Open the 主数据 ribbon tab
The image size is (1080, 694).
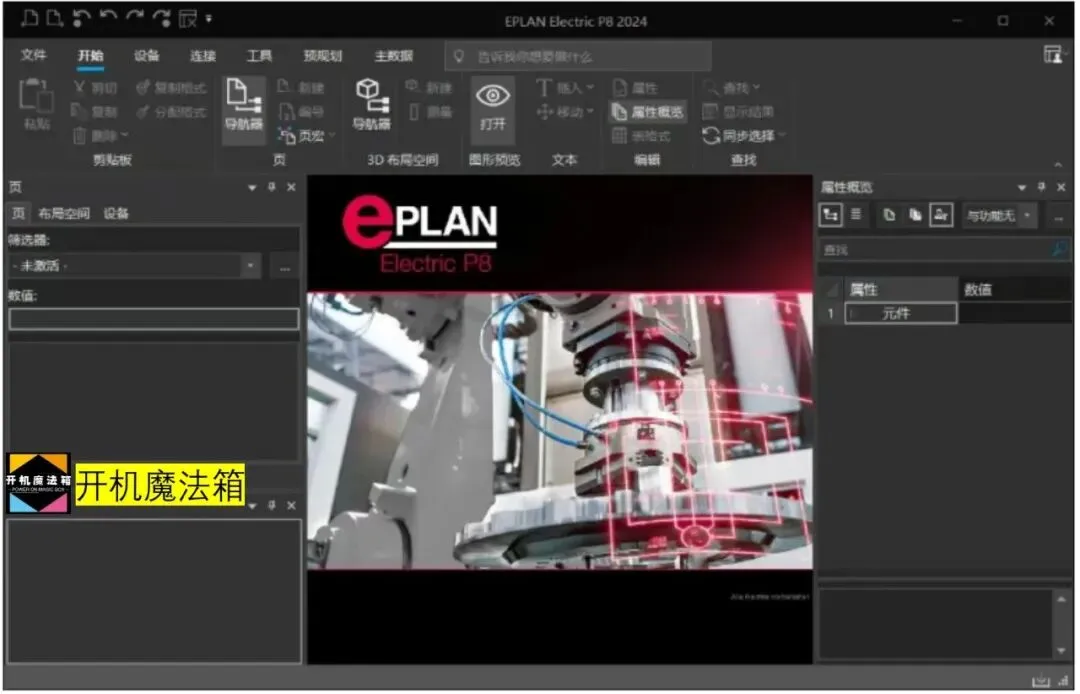[x=394, y=56]
